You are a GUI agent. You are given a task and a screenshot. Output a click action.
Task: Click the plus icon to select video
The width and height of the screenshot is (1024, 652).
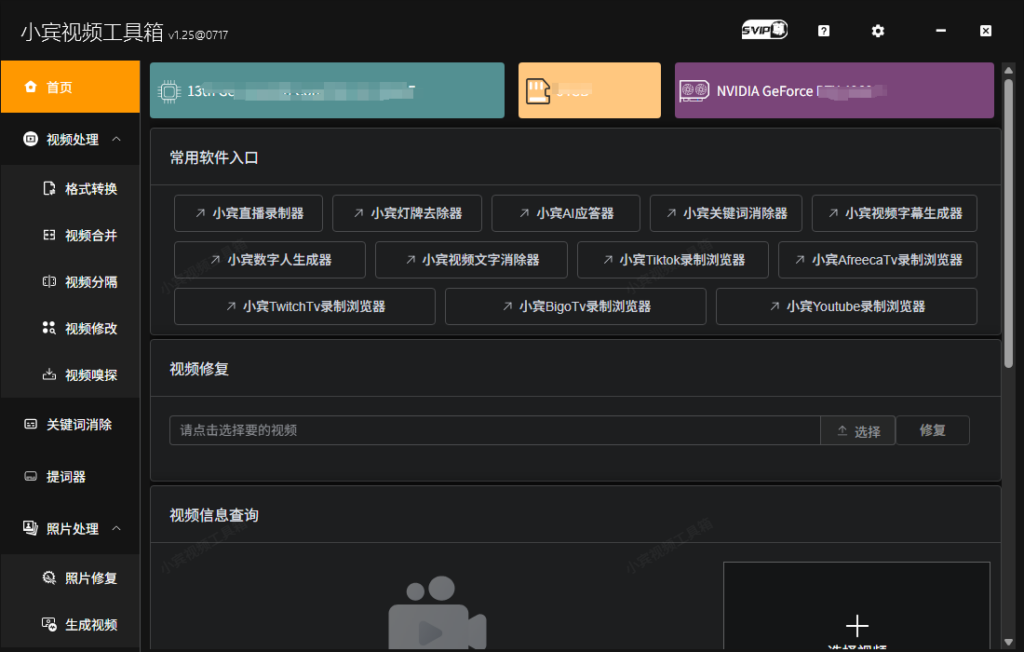(857, 626)
